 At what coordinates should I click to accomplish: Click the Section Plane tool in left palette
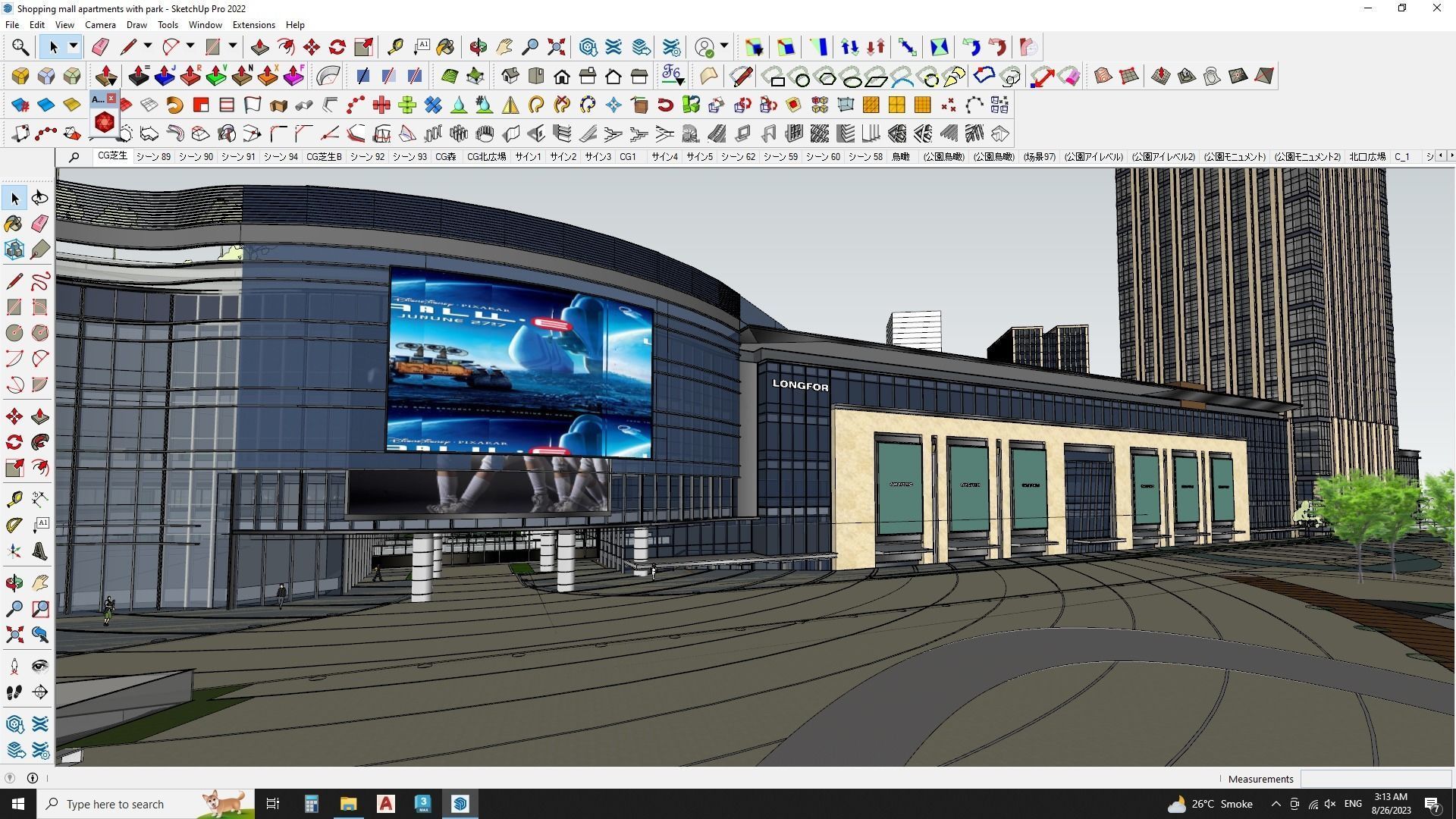40,692
